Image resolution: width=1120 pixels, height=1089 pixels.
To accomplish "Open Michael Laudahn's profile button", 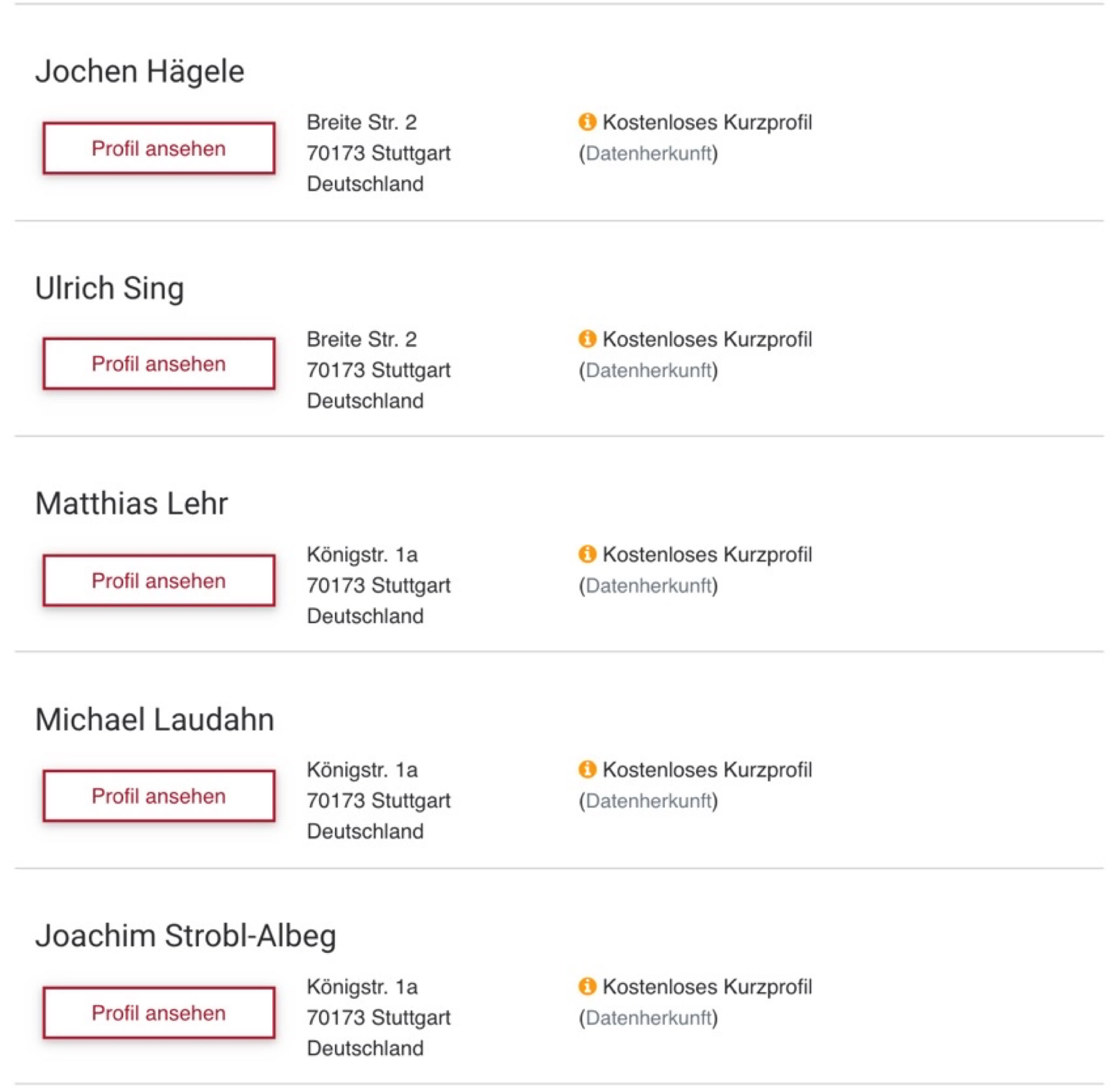I will point(159,796).
